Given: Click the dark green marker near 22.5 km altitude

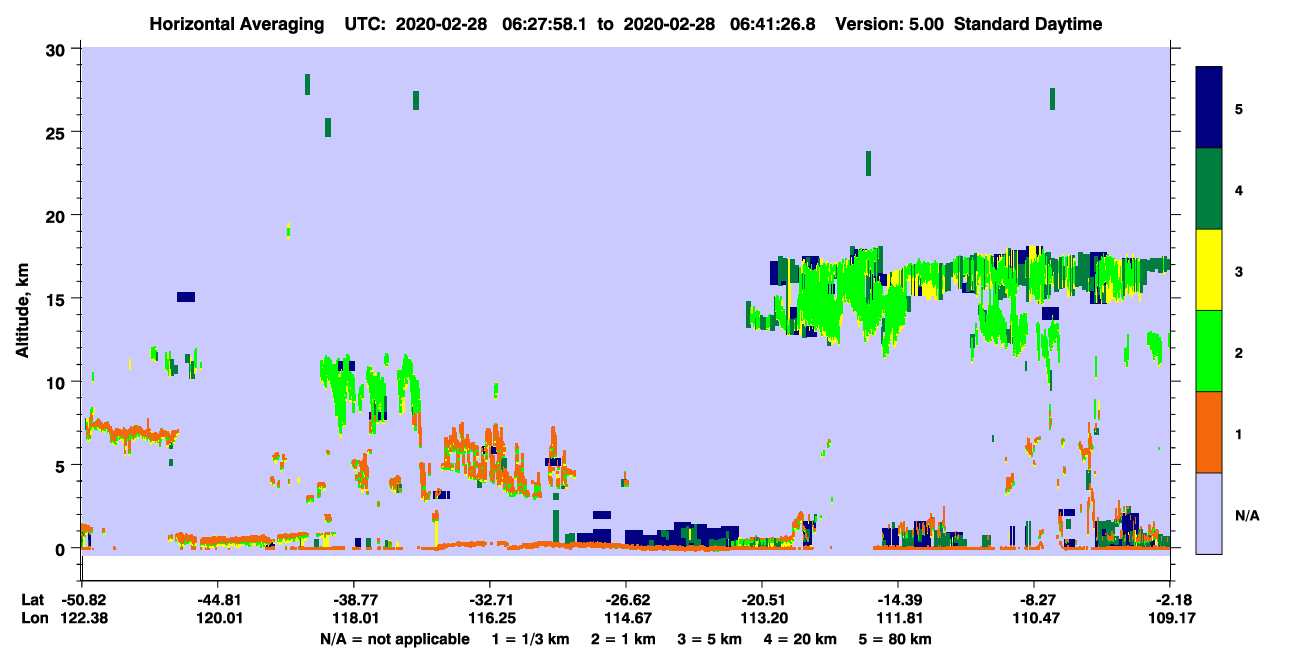Looking at the screenshot, I should click(868, 163).
